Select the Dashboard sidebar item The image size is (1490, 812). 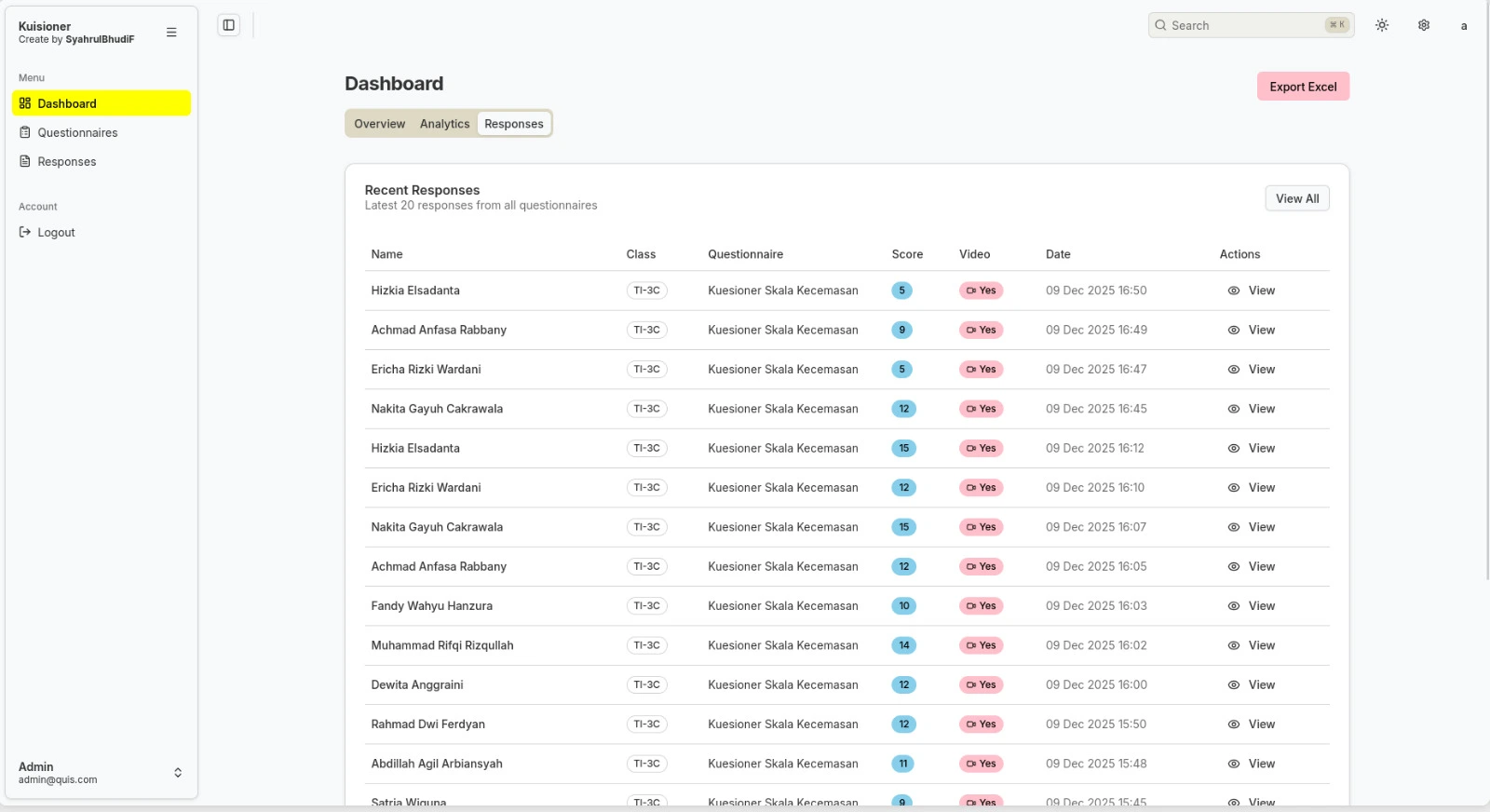[x=101, y=103]
